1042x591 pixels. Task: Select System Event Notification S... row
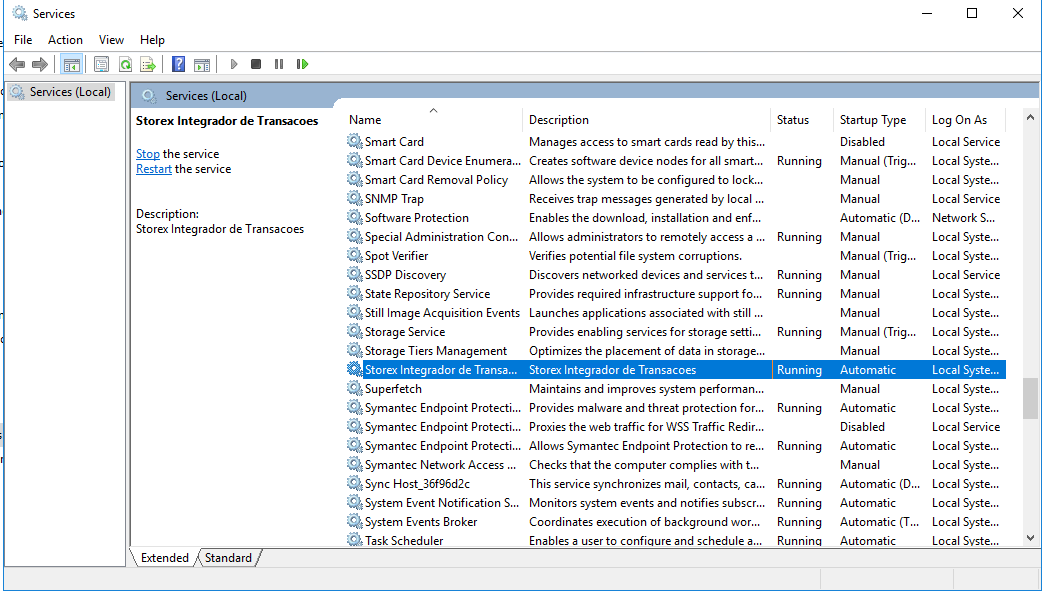pos(675,502)
